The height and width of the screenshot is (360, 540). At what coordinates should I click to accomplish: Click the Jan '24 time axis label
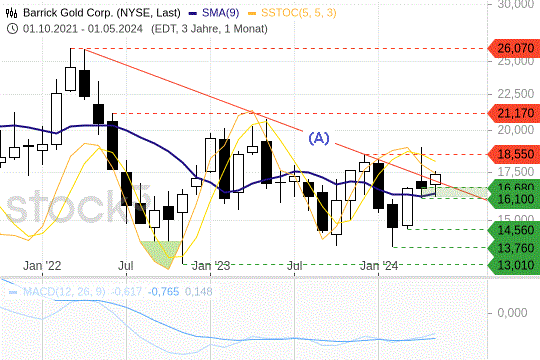[379, 266]
